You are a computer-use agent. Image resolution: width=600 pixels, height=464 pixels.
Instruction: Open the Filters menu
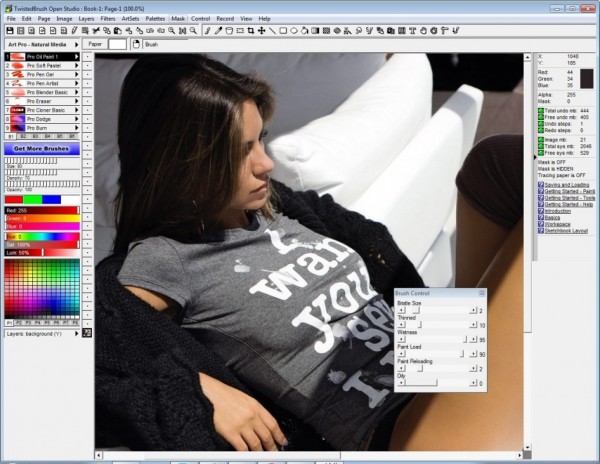[107, 18]
